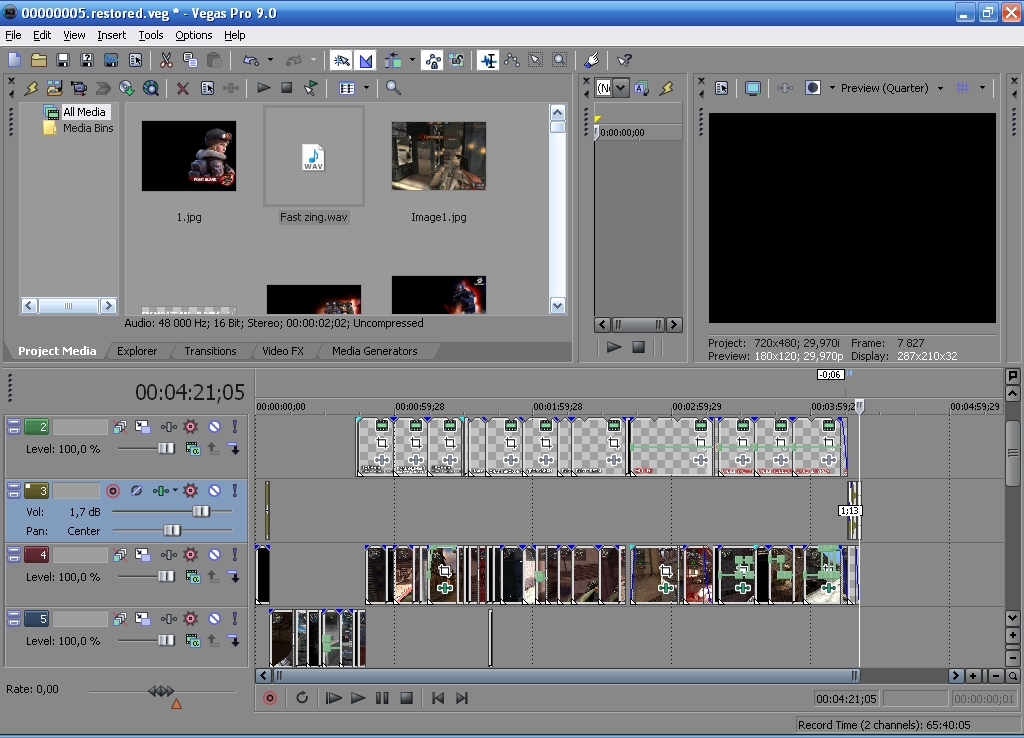Image resolution: width=1024 pixels, height=738 pixels.
Task: Click the scissors Cut icon in toolbar
Action: [166, 61]
